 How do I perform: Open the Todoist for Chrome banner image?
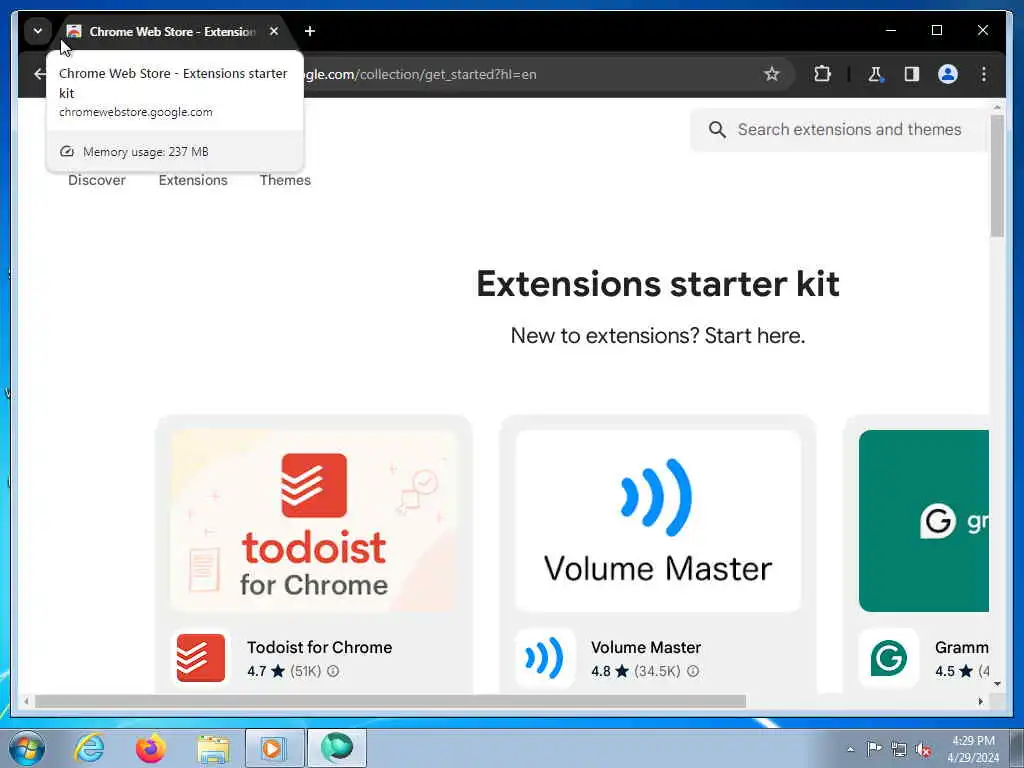[313, 520]
